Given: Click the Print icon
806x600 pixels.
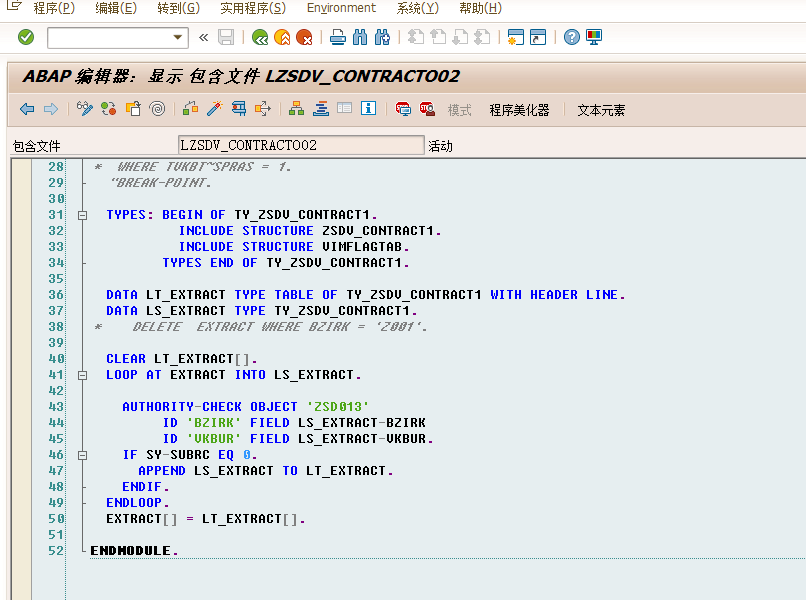Looking at the screenshot, I should pos(338,37).
